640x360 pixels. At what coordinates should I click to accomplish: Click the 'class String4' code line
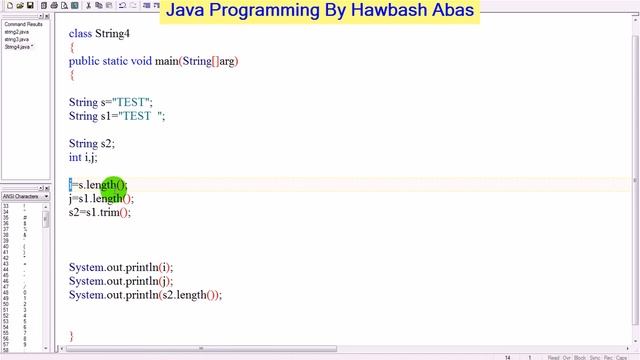coord(99,33)
